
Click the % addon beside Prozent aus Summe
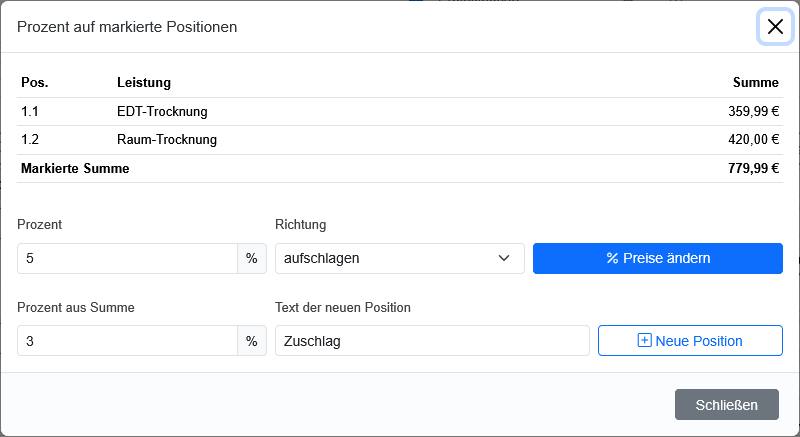tap(252, 341)
